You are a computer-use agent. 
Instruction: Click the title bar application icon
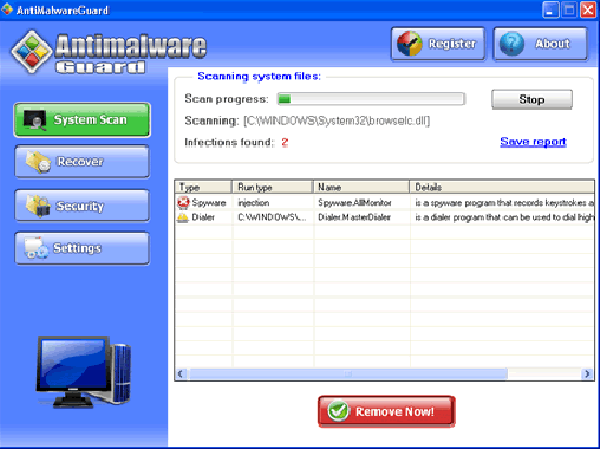pos(8,9)
